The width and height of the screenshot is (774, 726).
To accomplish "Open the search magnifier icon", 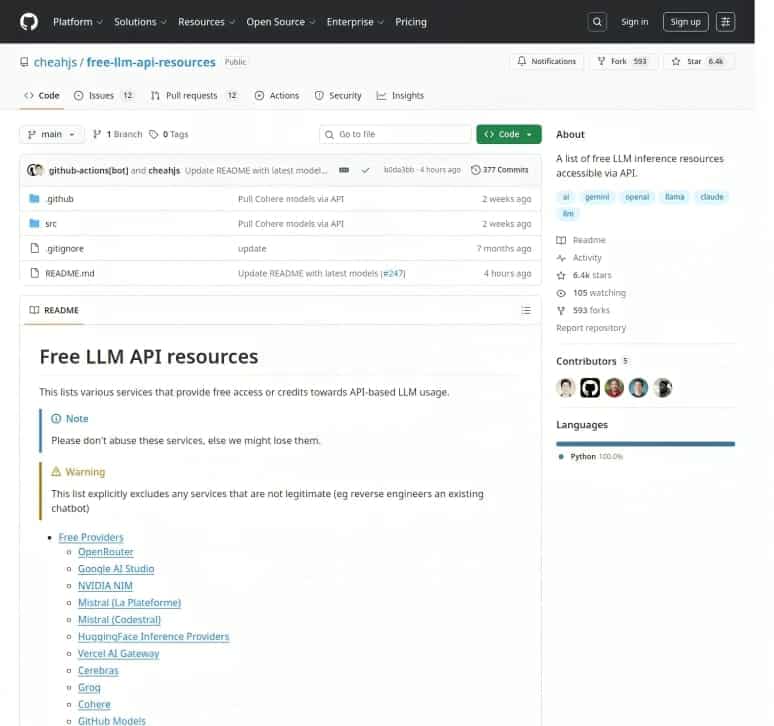I will click(597, 21).
